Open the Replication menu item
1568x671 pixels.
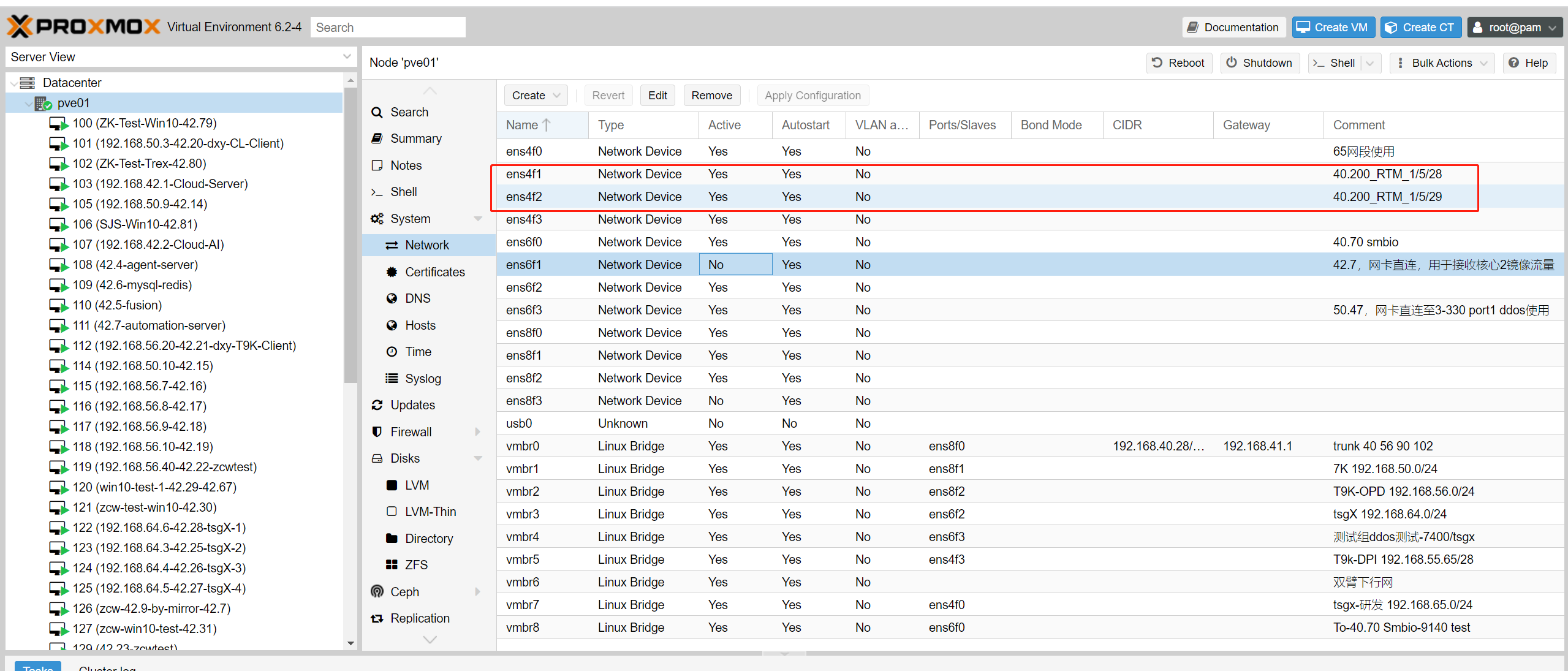pyautogui.click(x=420, y=618)
